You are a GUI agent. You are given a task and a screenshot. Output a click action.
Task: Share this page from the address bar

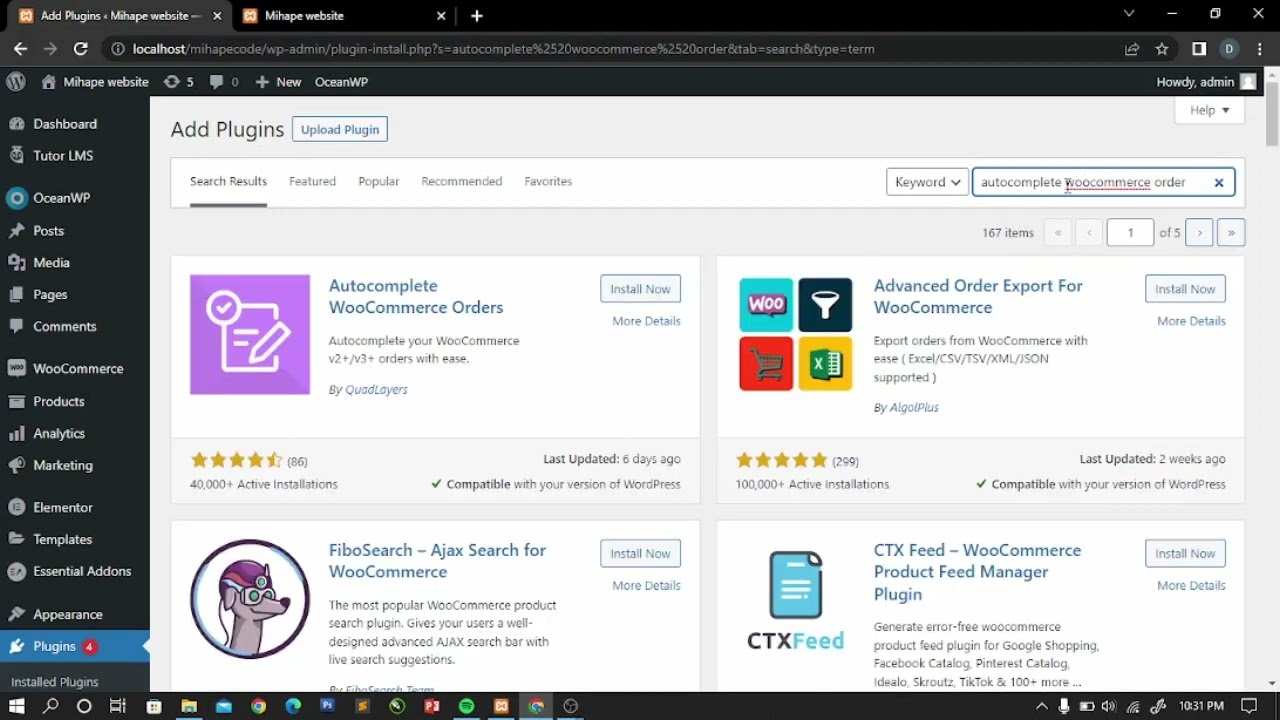pos(1132,49)
